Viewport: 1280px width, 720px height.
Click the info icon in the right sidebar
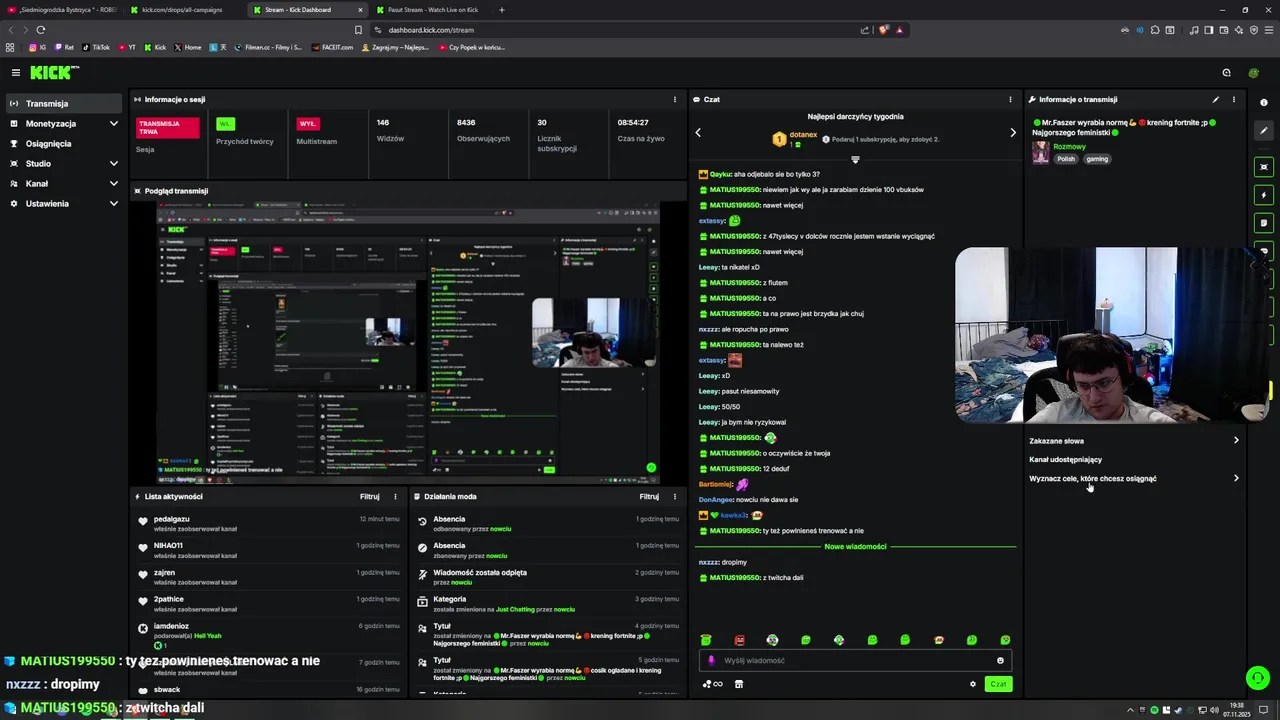1264,102
